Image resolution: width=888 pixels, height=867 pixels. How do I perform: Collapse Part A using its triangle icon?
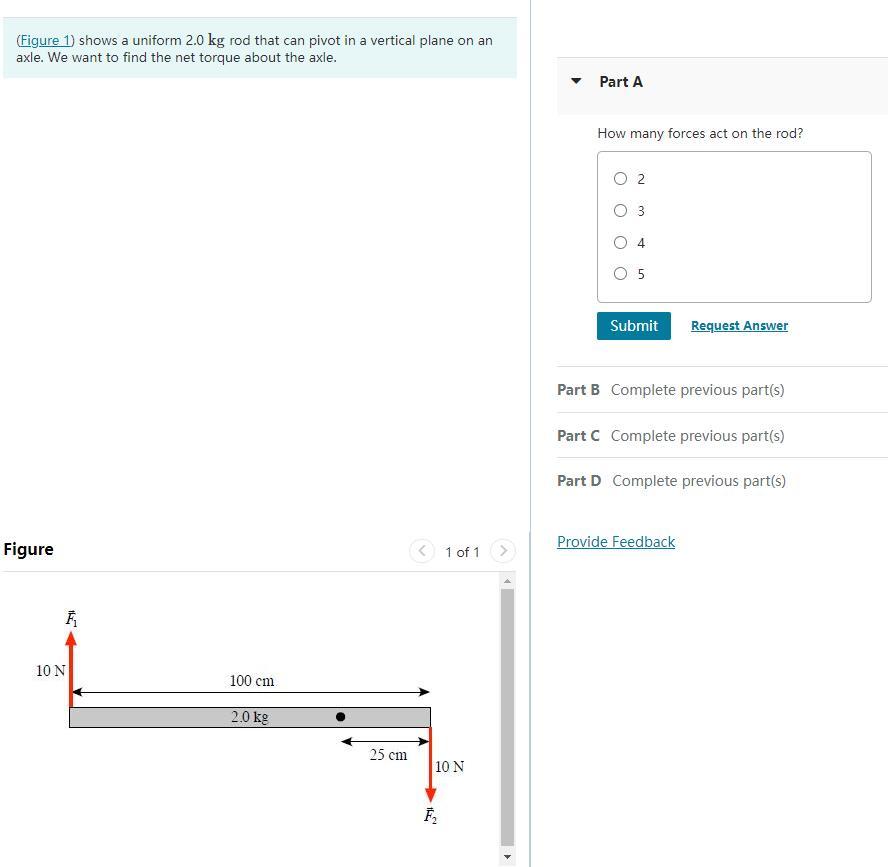575,81
